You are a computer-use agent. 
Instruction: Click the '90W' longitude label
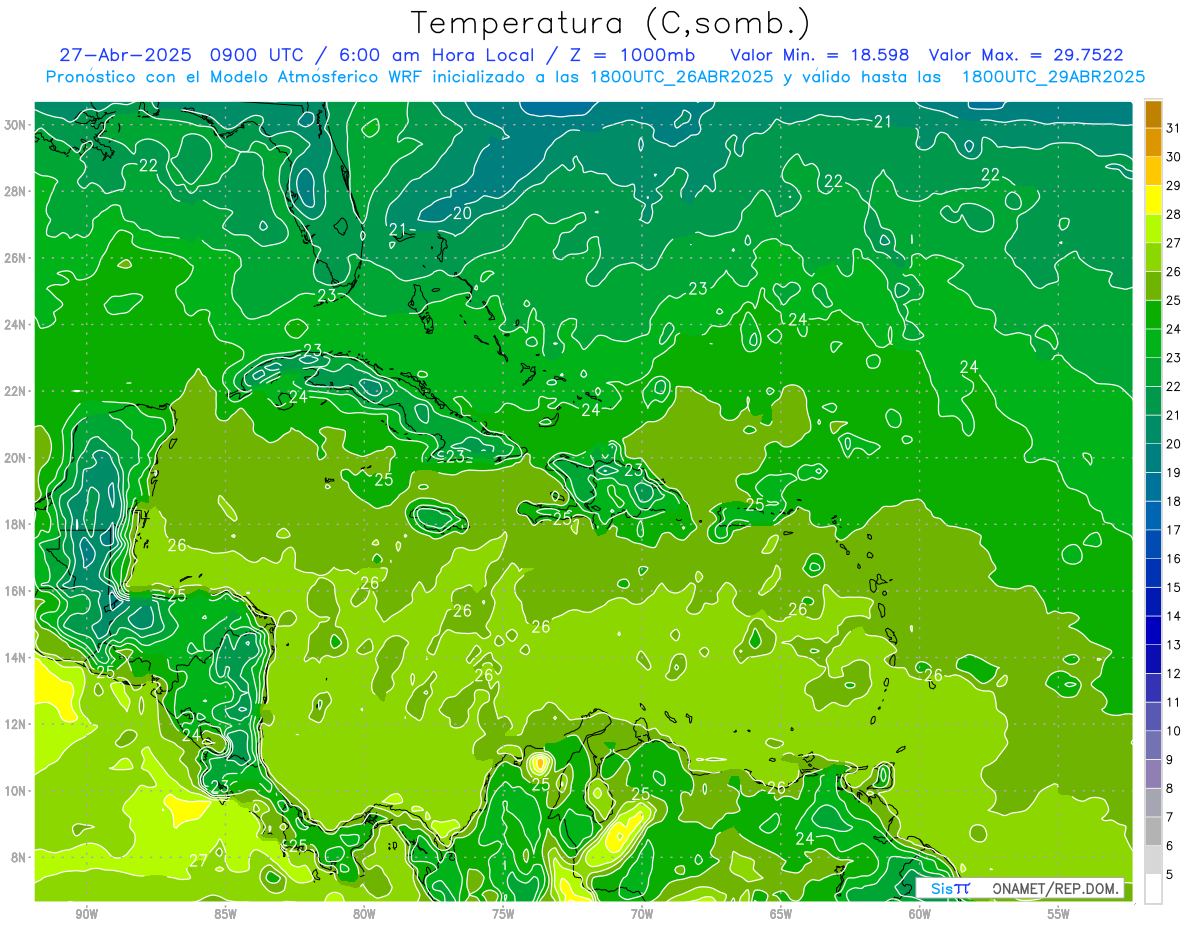point(86,914)
